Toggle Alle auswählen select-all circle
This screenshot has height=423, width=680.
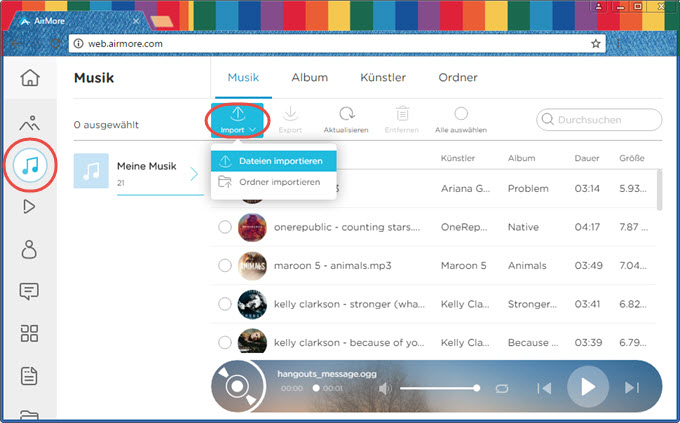pos(461,114)
